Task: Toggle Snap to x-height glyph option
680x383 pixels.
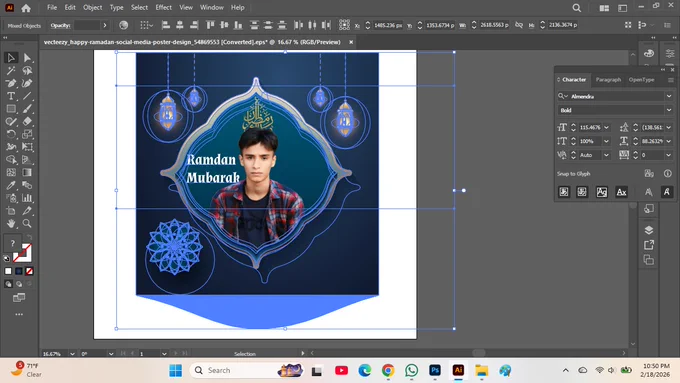Action: [x=582, y=192]
